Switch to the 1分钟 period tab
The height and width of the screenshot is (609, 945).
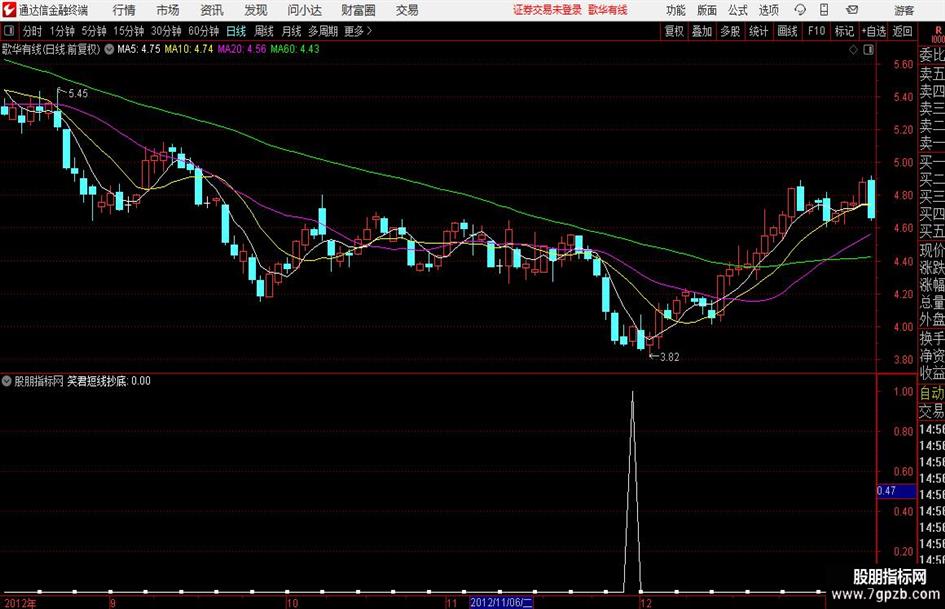61,31
